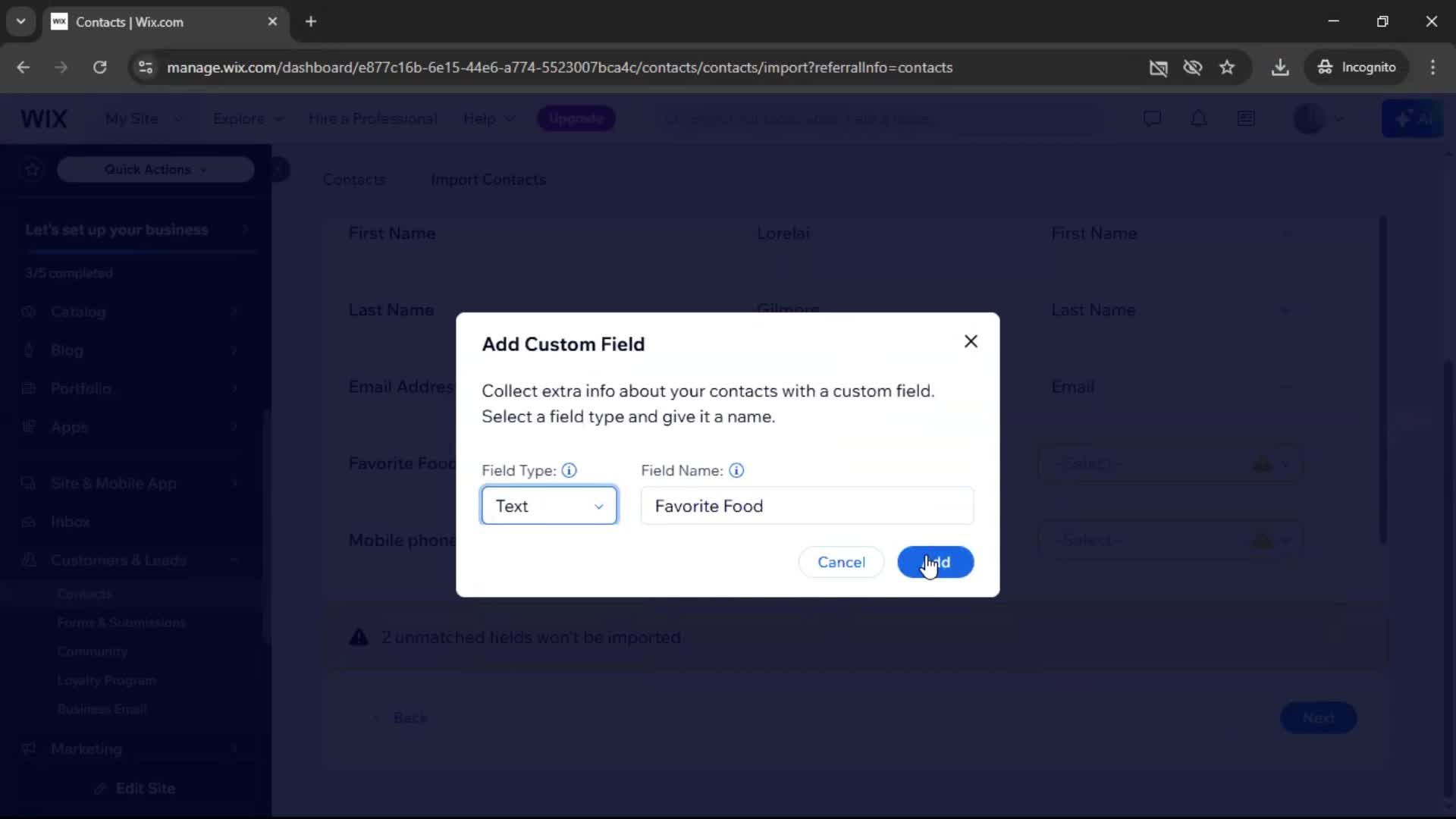
Task: Close the Contacts | Wix.com tab
Action: click(x=272, y=22)
